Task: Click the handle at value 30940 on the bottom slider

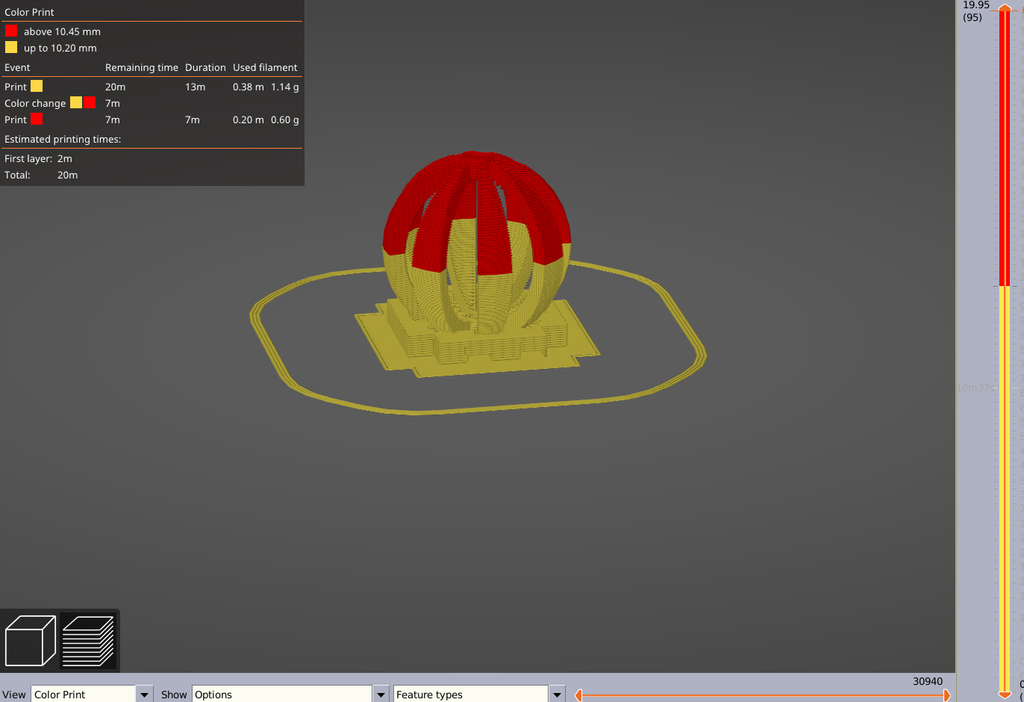Action: click(946, 693)
